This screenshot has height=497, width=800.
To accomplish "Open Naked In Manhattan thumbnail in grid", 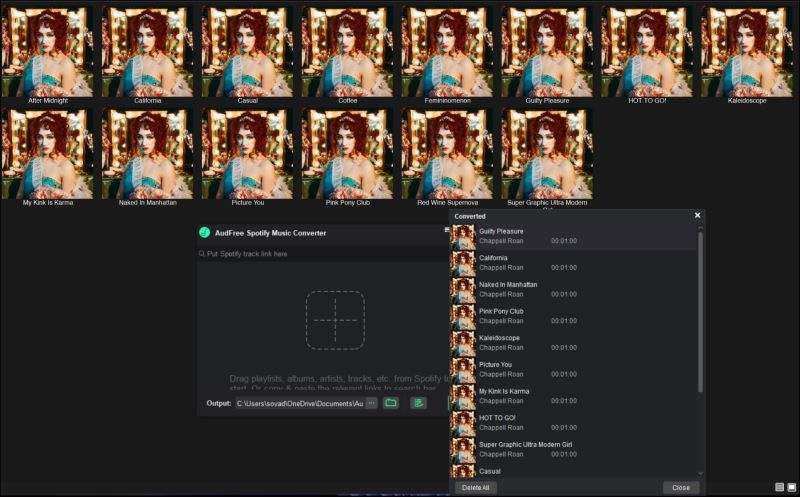I will [147, 154].
